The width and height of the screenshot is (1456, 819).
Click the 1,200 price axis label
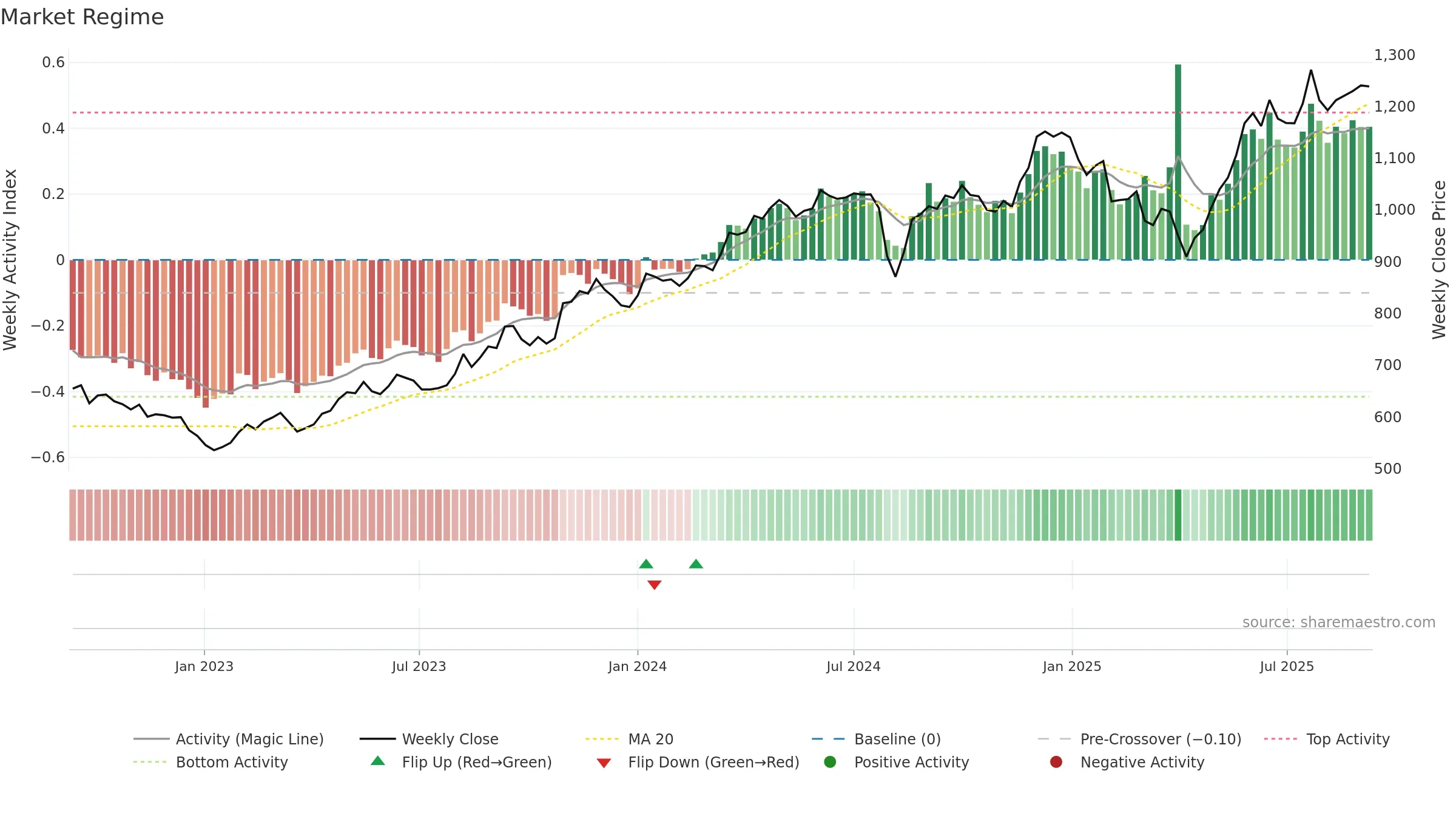click(x=1394, y=107)
